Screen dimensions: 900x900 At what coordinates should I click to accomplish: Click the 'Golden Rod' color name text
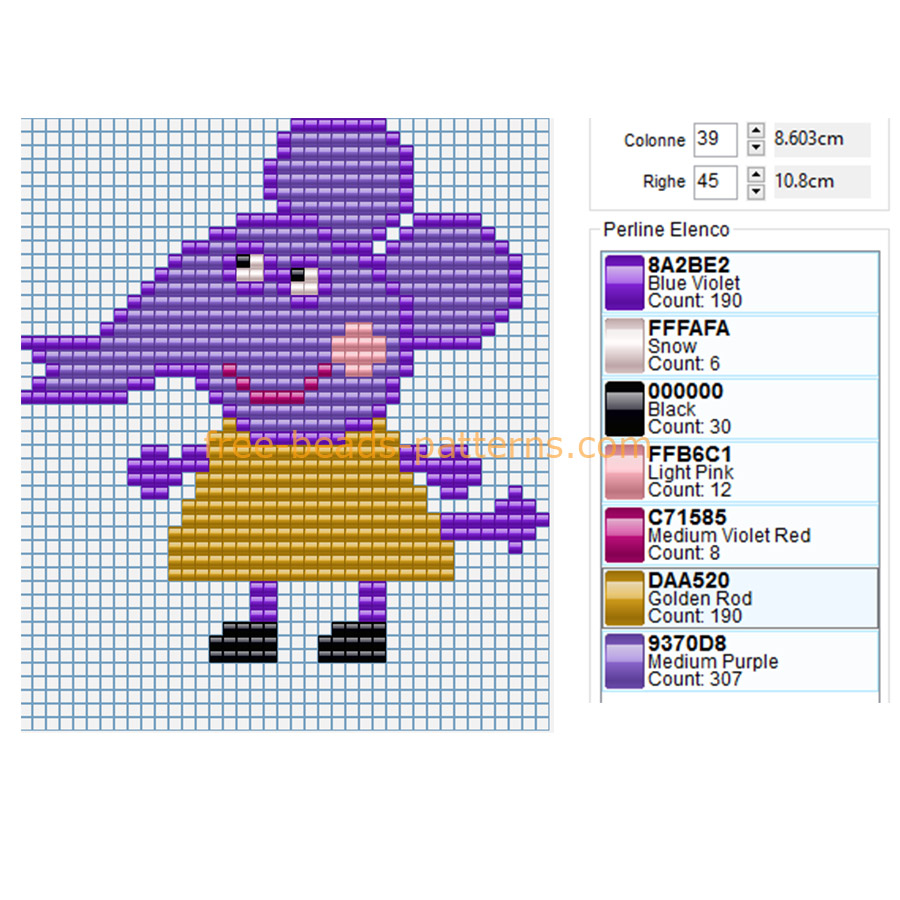(x=700, y=599)
